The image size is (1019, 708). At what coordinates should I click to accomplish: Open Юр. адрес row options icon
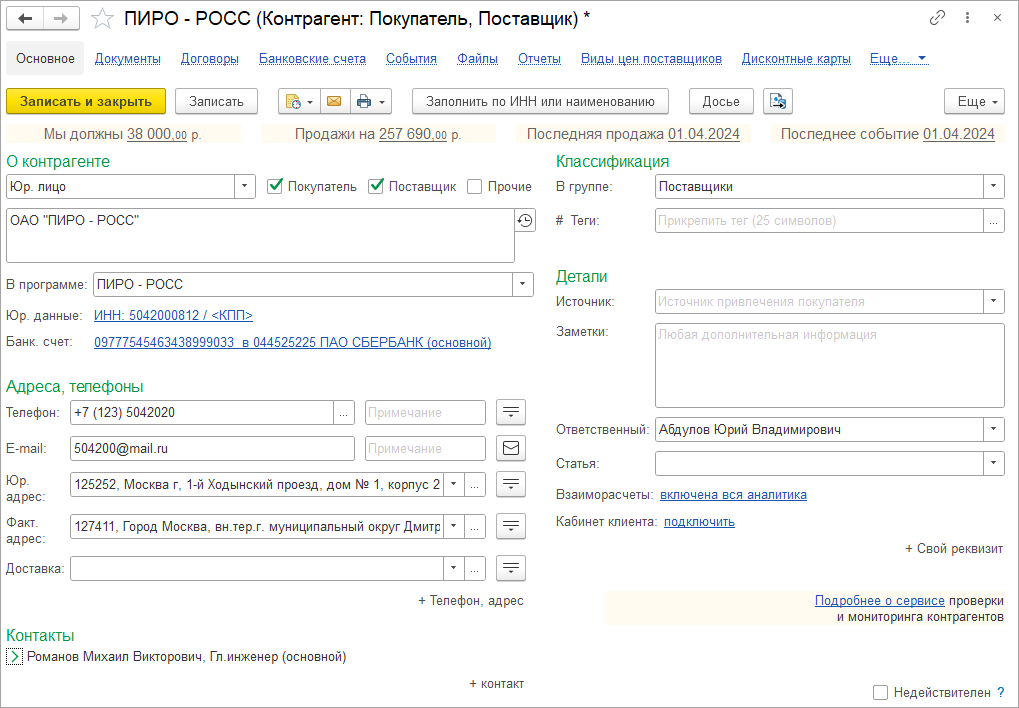click(511, 484)
